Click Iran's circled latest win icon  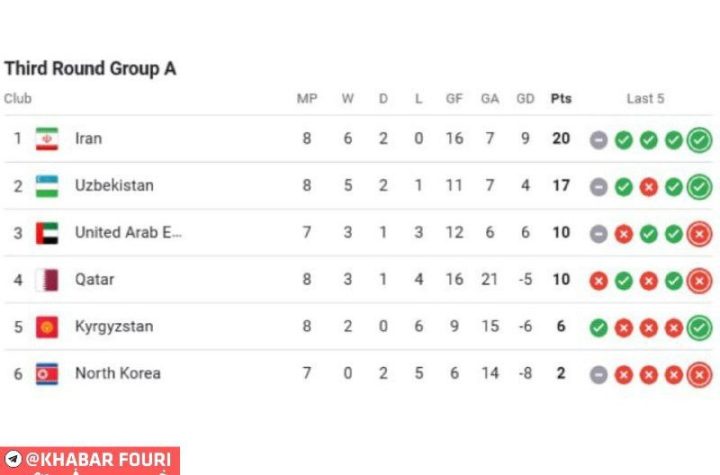pyautogui.click(x=699, y=139)
